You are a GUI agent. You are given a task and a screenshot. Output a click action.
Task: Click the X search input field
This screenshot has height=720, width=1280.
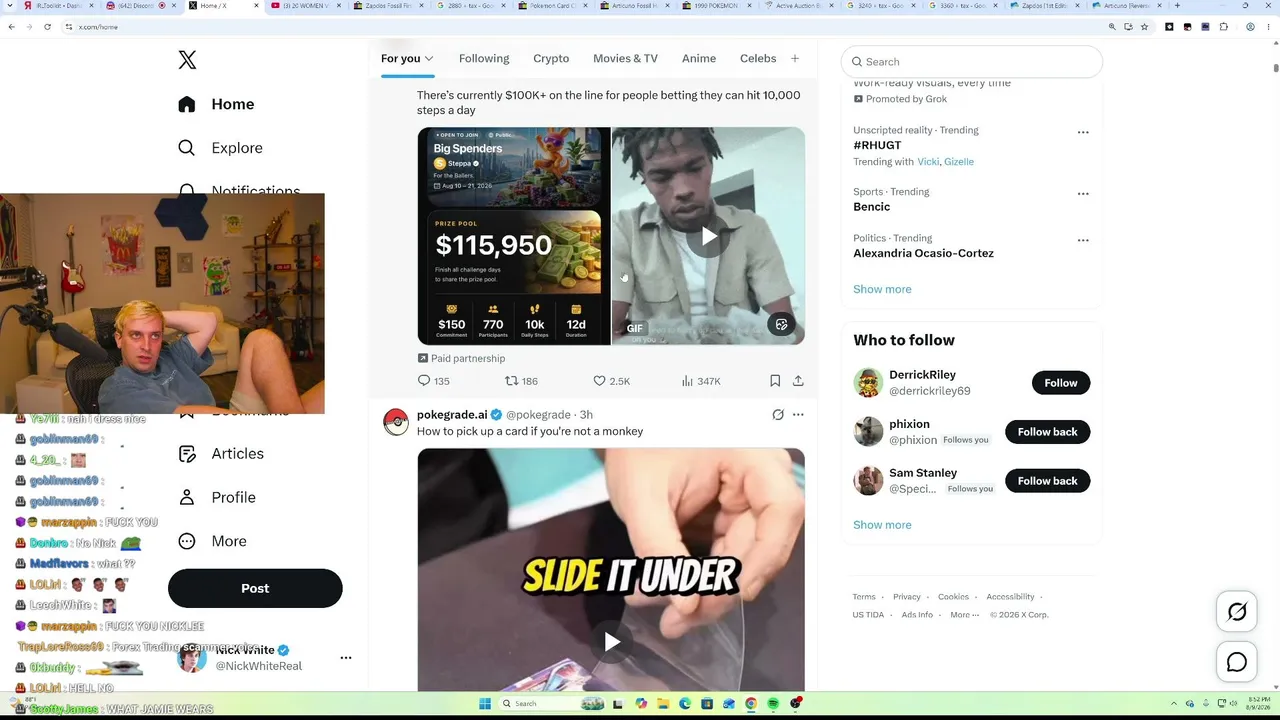tap(972, 62)
